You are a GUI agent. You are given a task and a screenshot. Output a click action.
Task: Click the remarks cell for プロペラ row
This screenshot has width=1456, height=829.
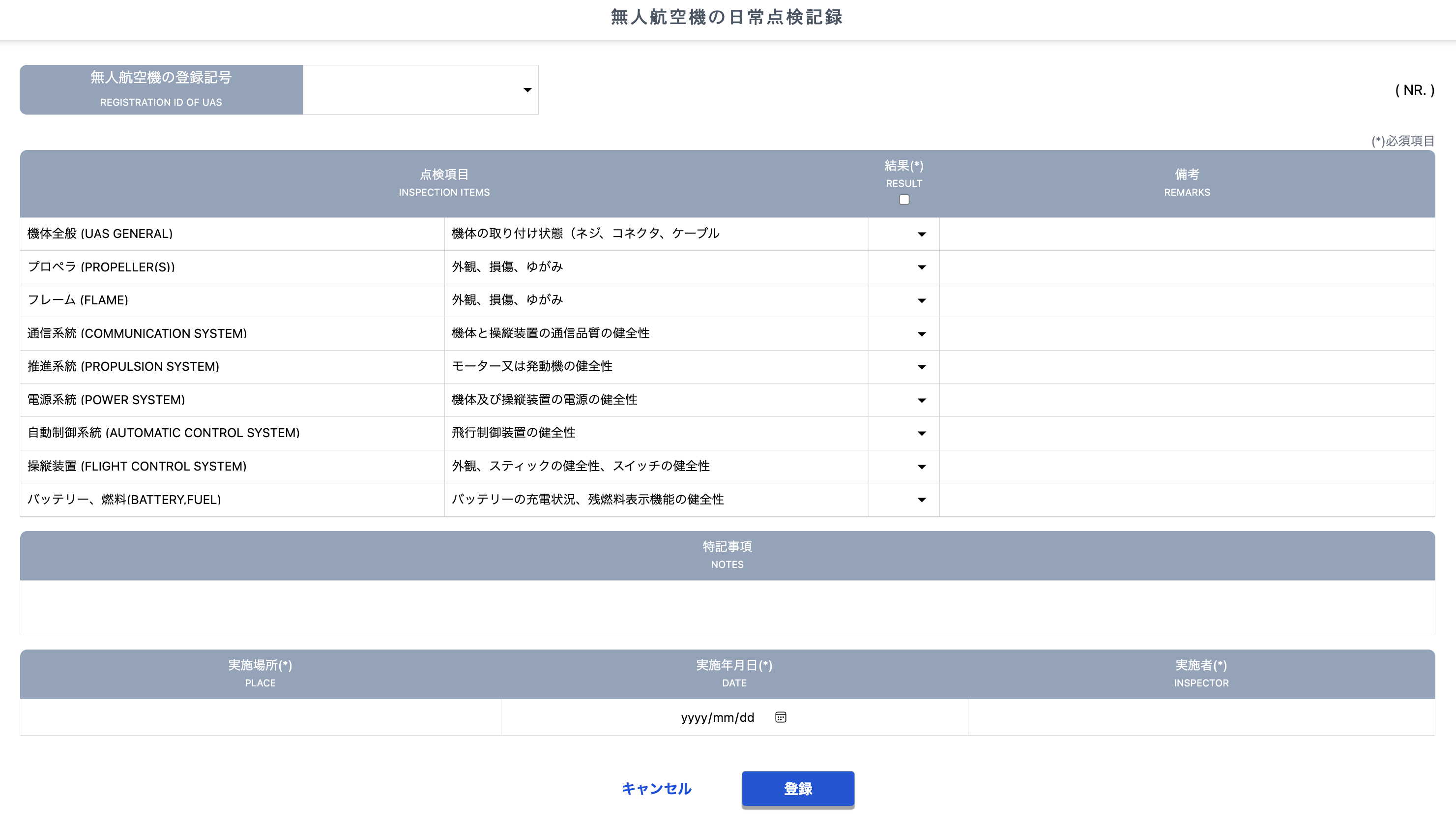pos(1186,267)
